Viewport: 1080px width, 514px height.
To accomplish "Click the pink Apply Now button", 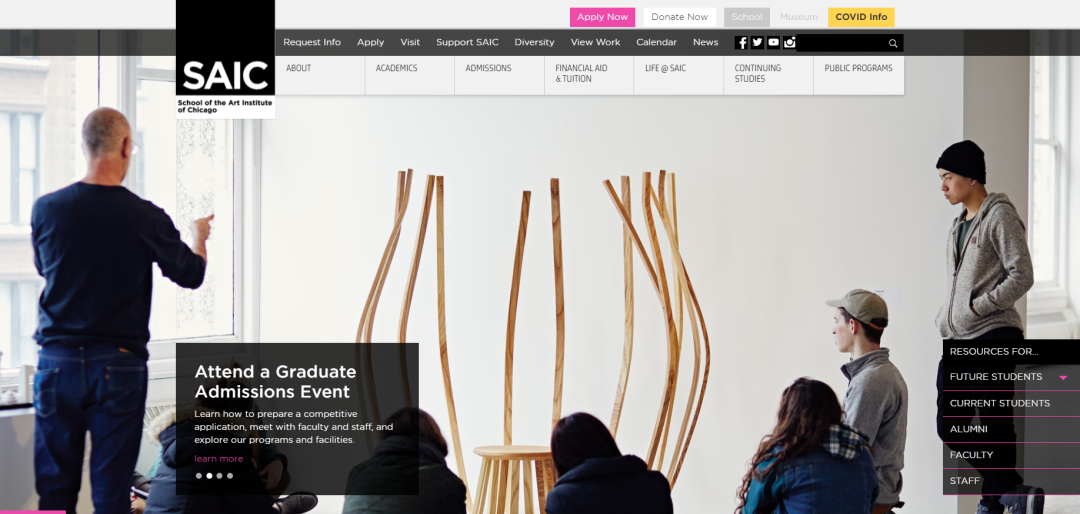I will click(x=603, y=17).
